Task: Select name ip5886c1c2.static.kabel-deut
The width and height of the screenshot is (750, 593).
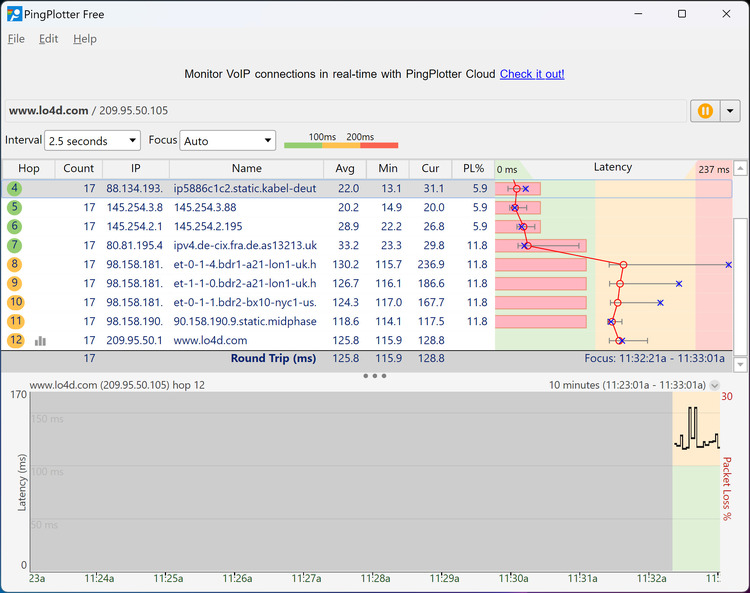Action: (x=245, y=188)
